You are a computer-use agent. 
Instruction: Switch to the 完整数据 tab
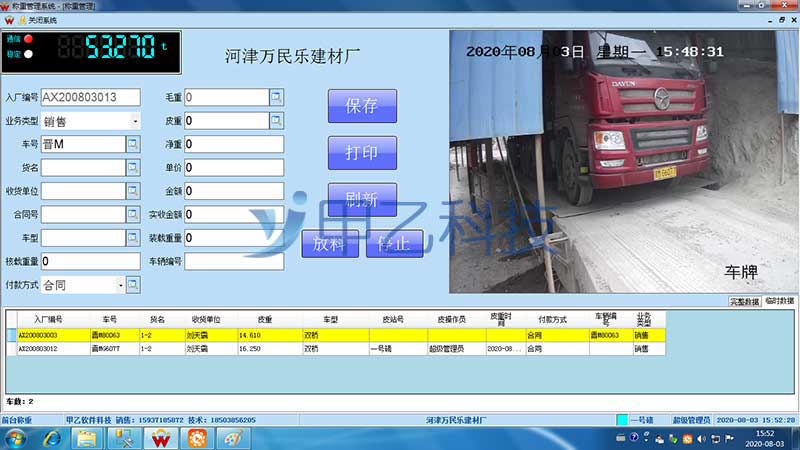pos(746,300)
